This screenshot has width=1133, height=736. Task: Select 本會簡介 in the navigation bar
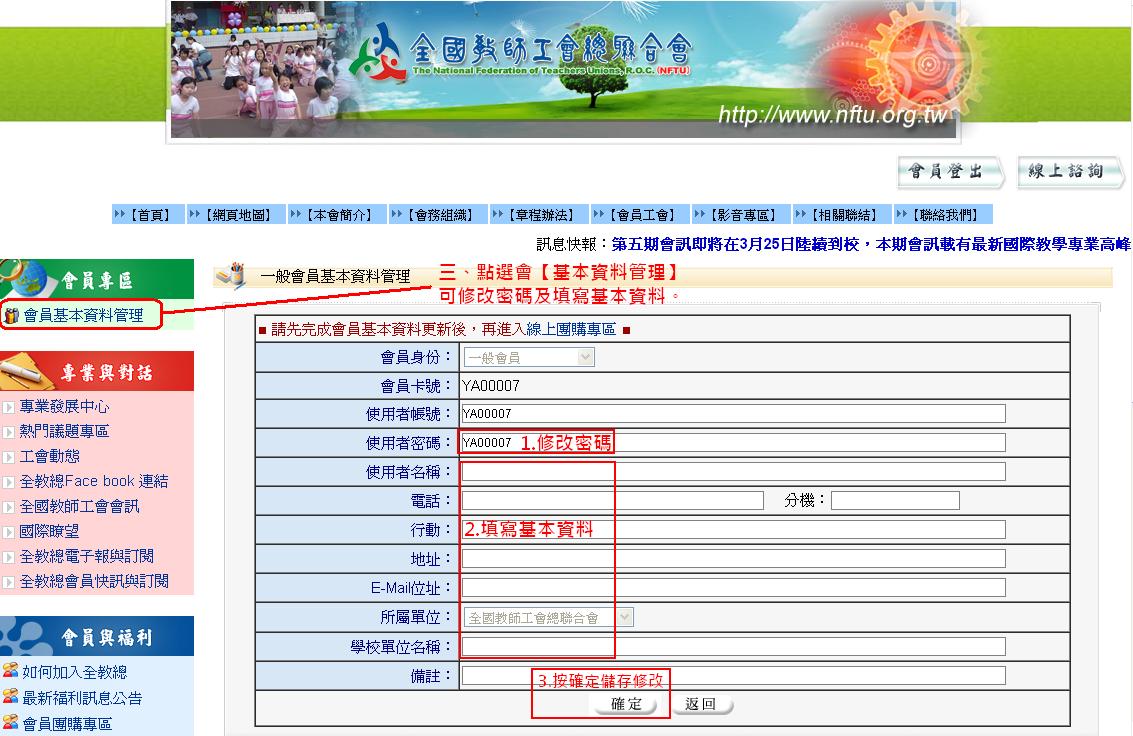338,215
